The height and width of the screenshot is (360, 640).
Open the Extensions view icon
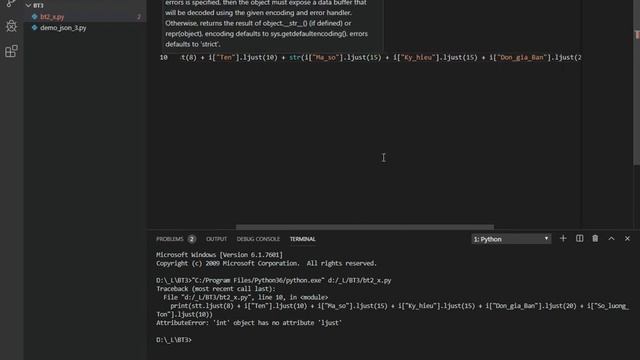[11, 51]
